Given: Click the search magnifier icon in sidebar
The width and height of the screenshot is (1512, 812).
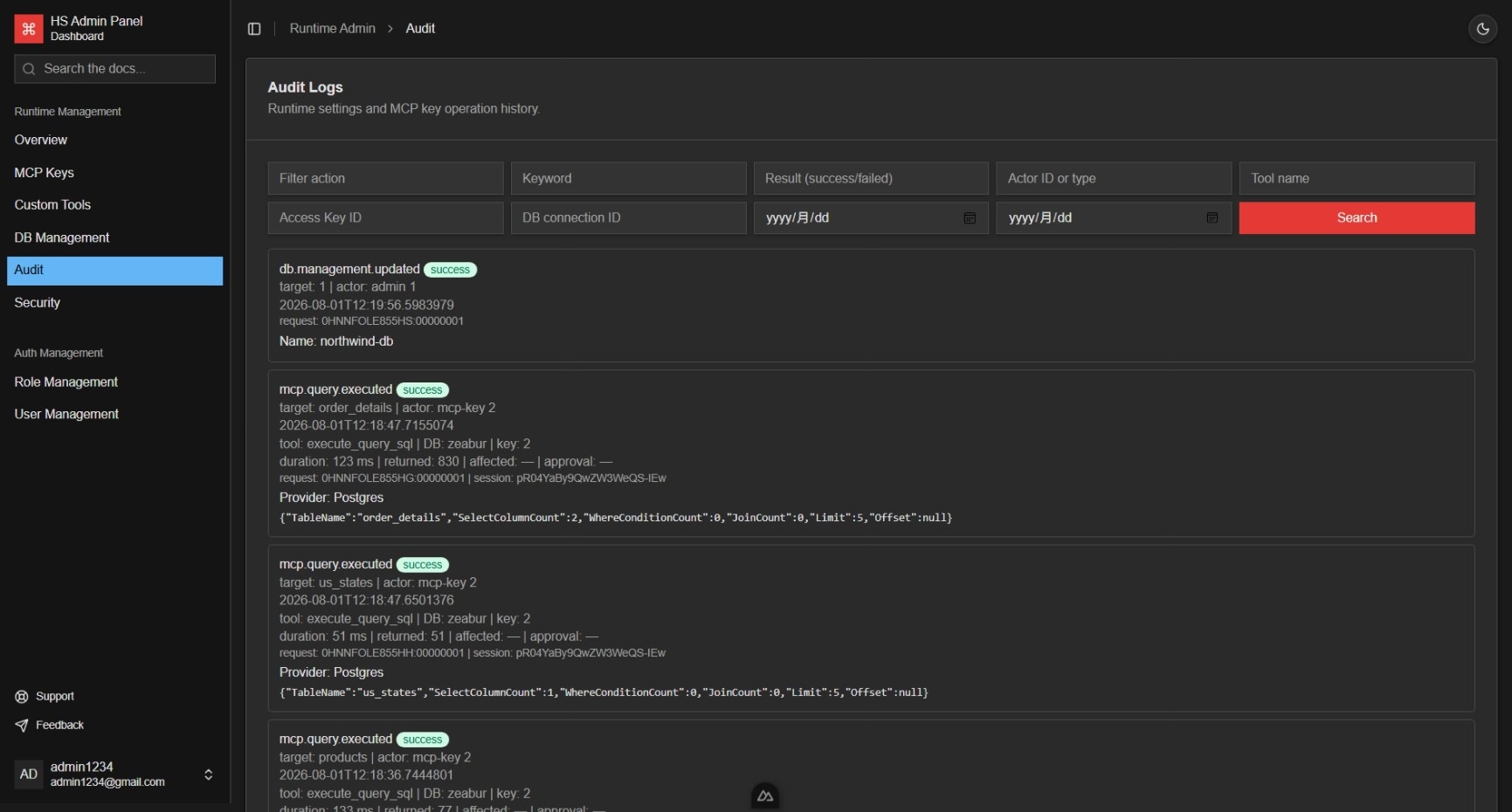Looking at the screenshot, I should (29, 69).
